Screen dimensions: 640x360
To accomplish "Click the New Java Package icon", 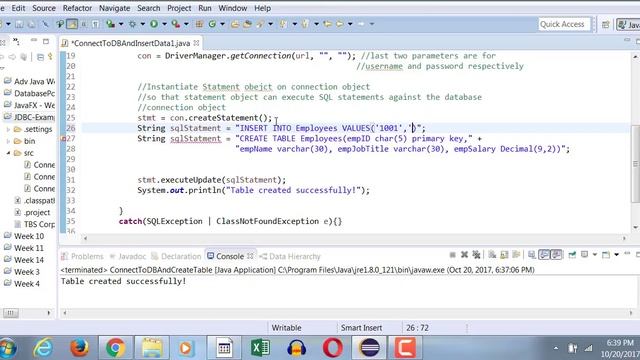I will [200, 24].
